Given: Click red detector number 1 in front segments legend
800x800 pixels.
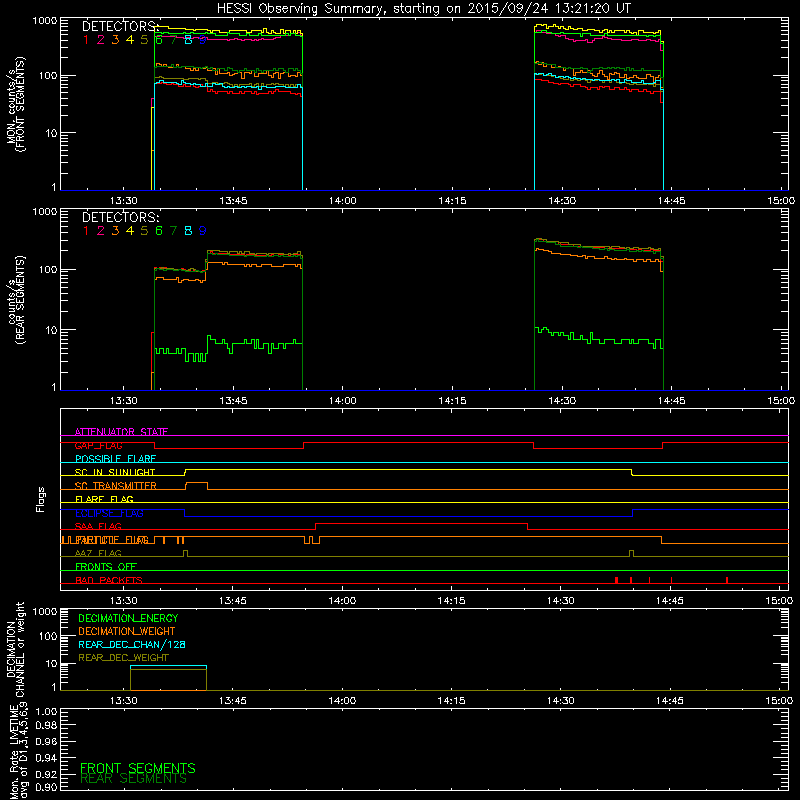Looking at the screenshot, I should pos(86,40).
